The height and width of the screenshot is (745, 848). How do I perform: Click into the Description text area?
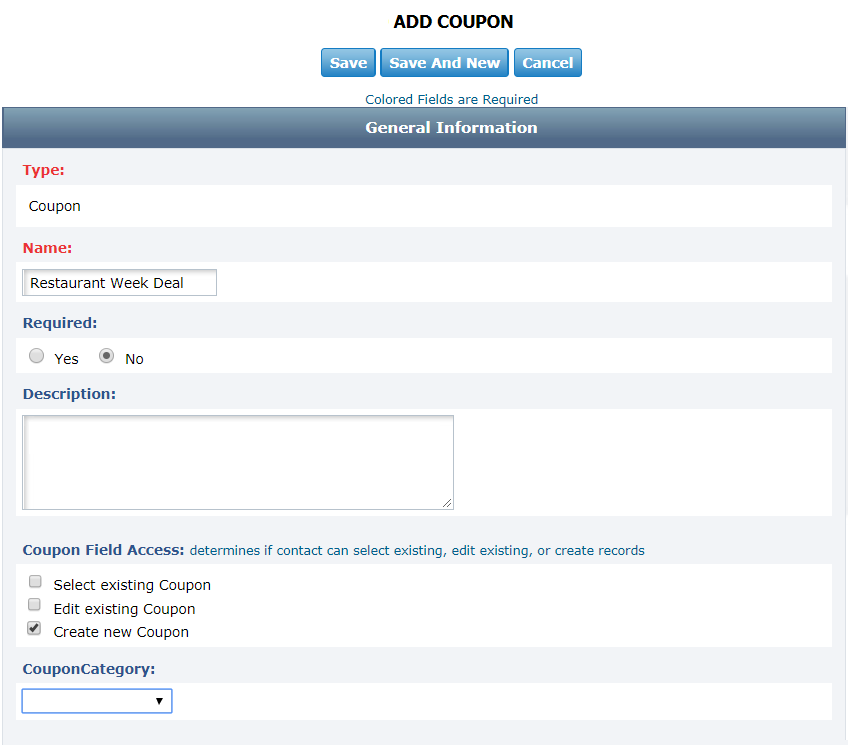[x=238, y=462]
